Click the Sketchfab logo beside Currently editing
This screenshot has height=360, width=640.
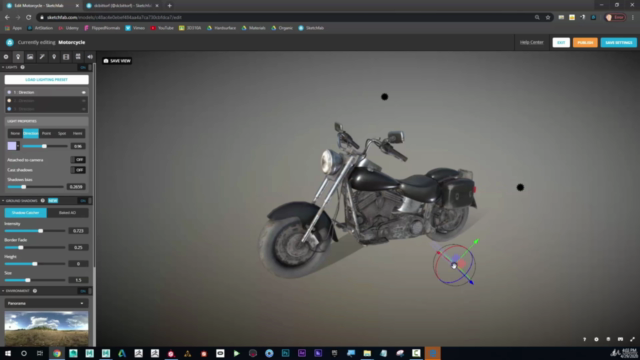10,42
